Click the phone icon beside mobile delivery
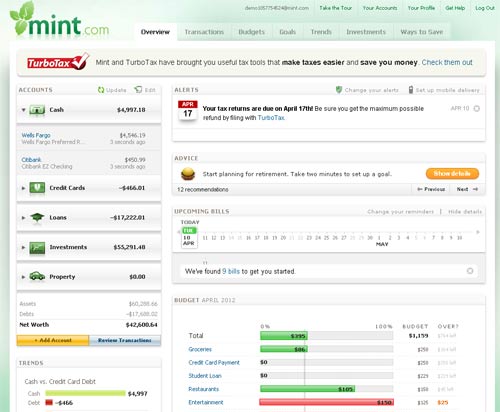Viewport: 500px width, 412px height. (411, 90)
